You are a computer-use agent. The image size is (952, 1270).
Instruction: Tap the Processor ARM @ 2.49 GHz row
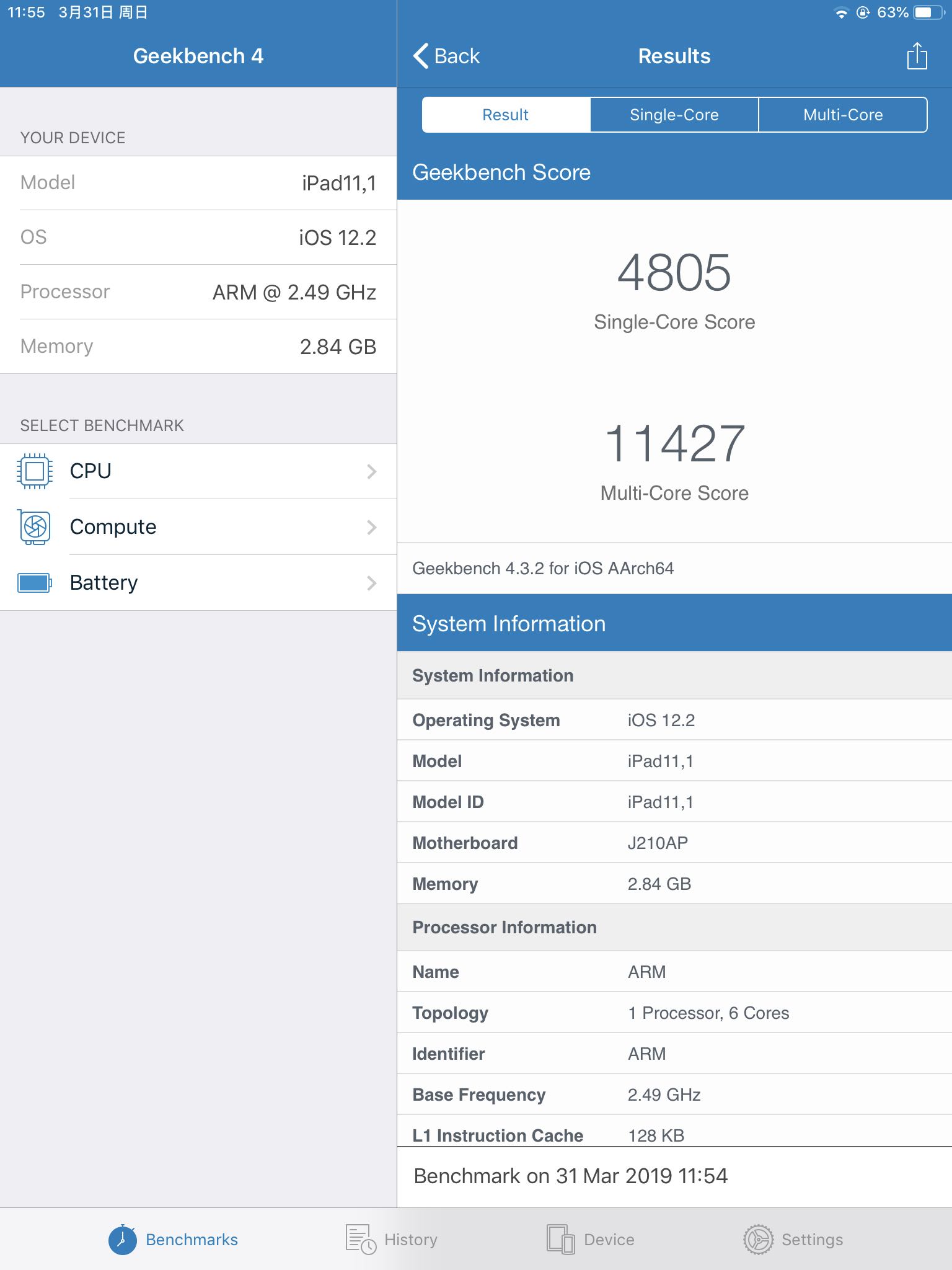coord(198,292)
